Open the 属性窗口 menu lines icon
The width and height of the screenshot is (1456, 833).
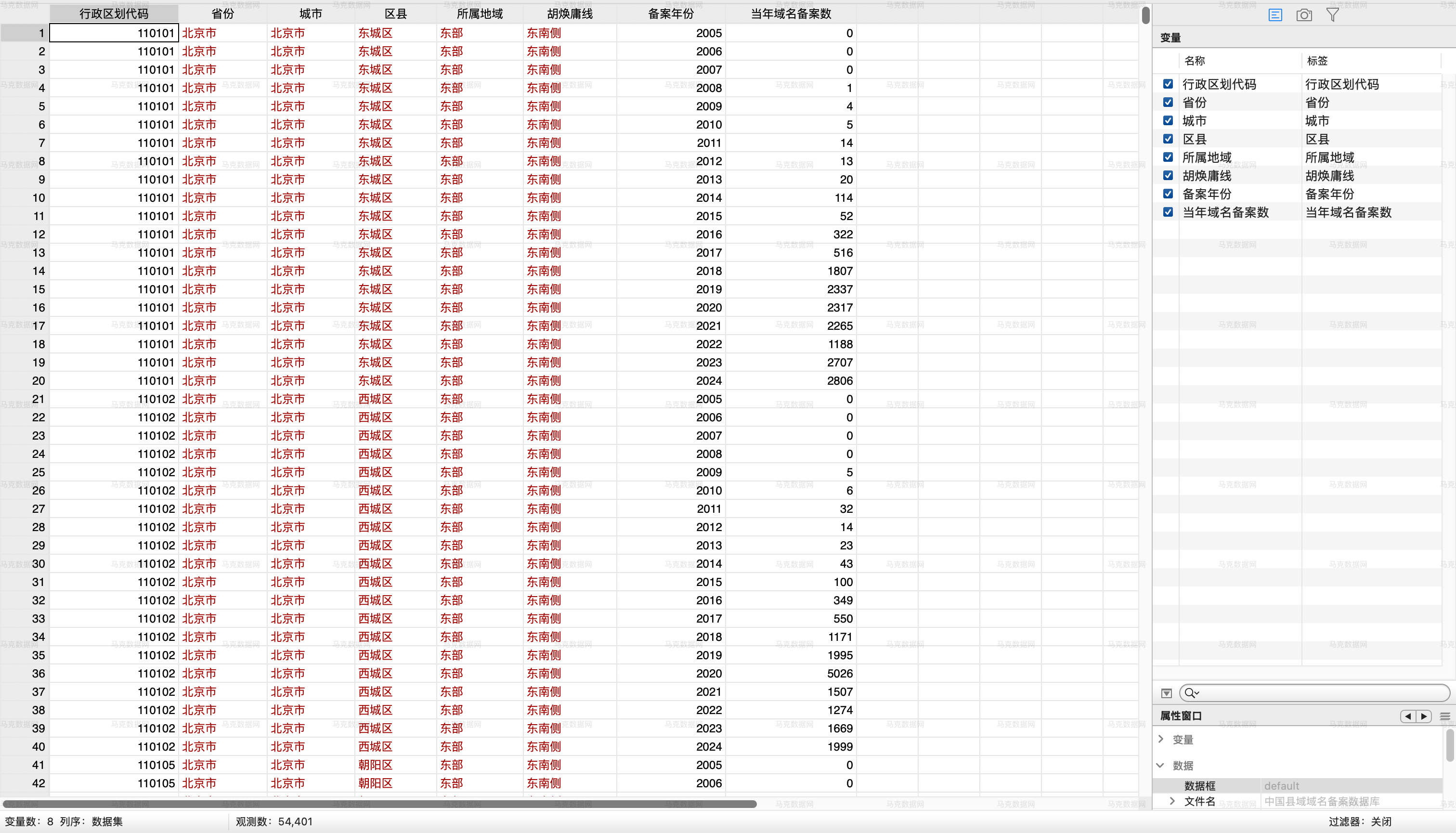coord(1444,716)
